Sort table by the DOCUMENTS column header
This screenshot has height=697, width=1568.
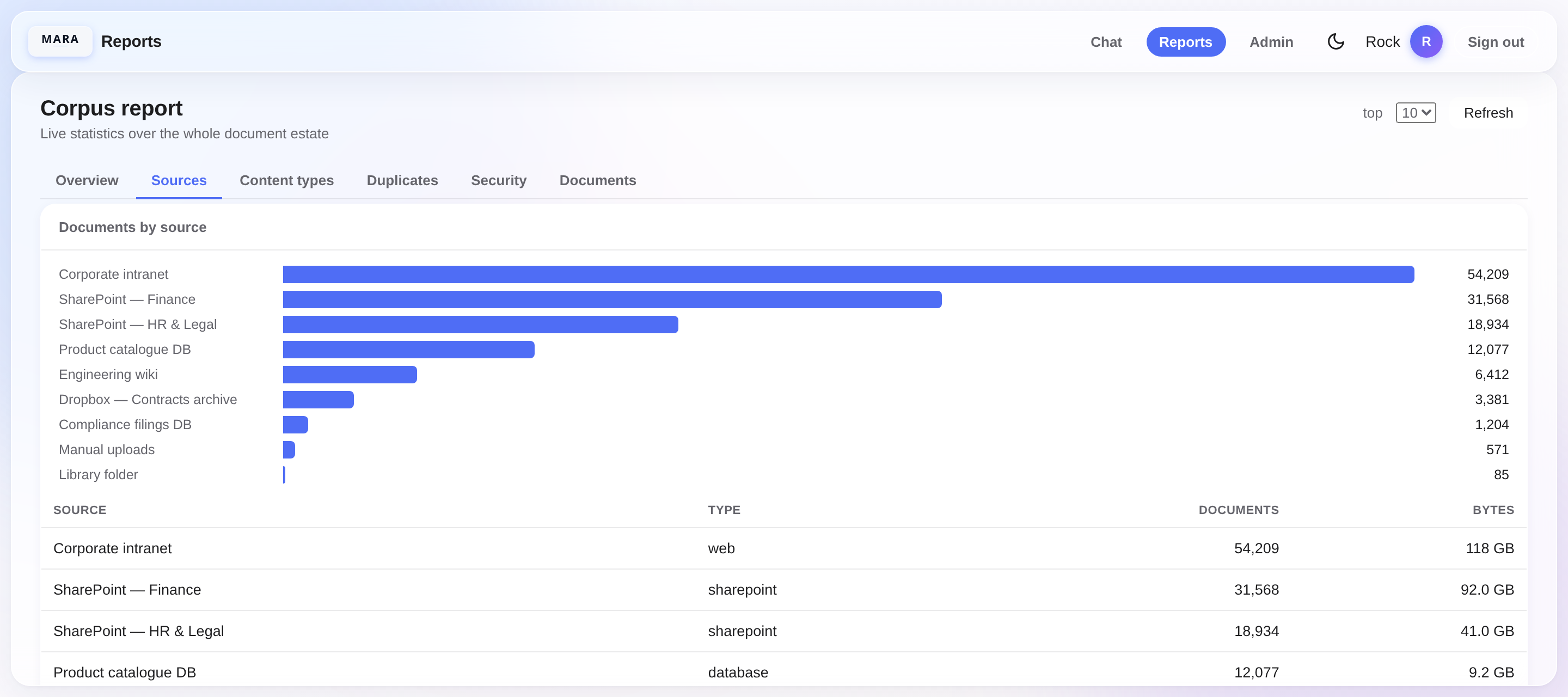[1238, 510]
